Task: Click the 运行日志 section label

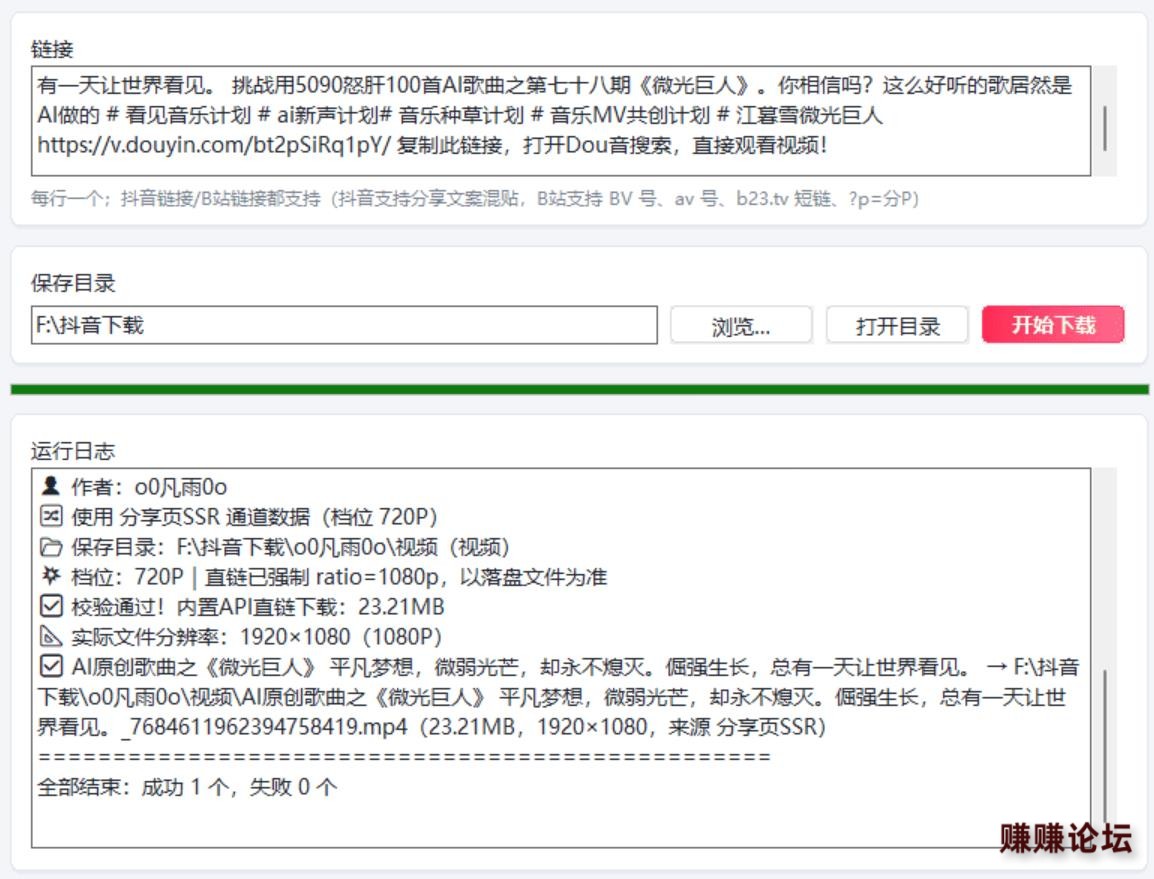Action: coord(73,451)
